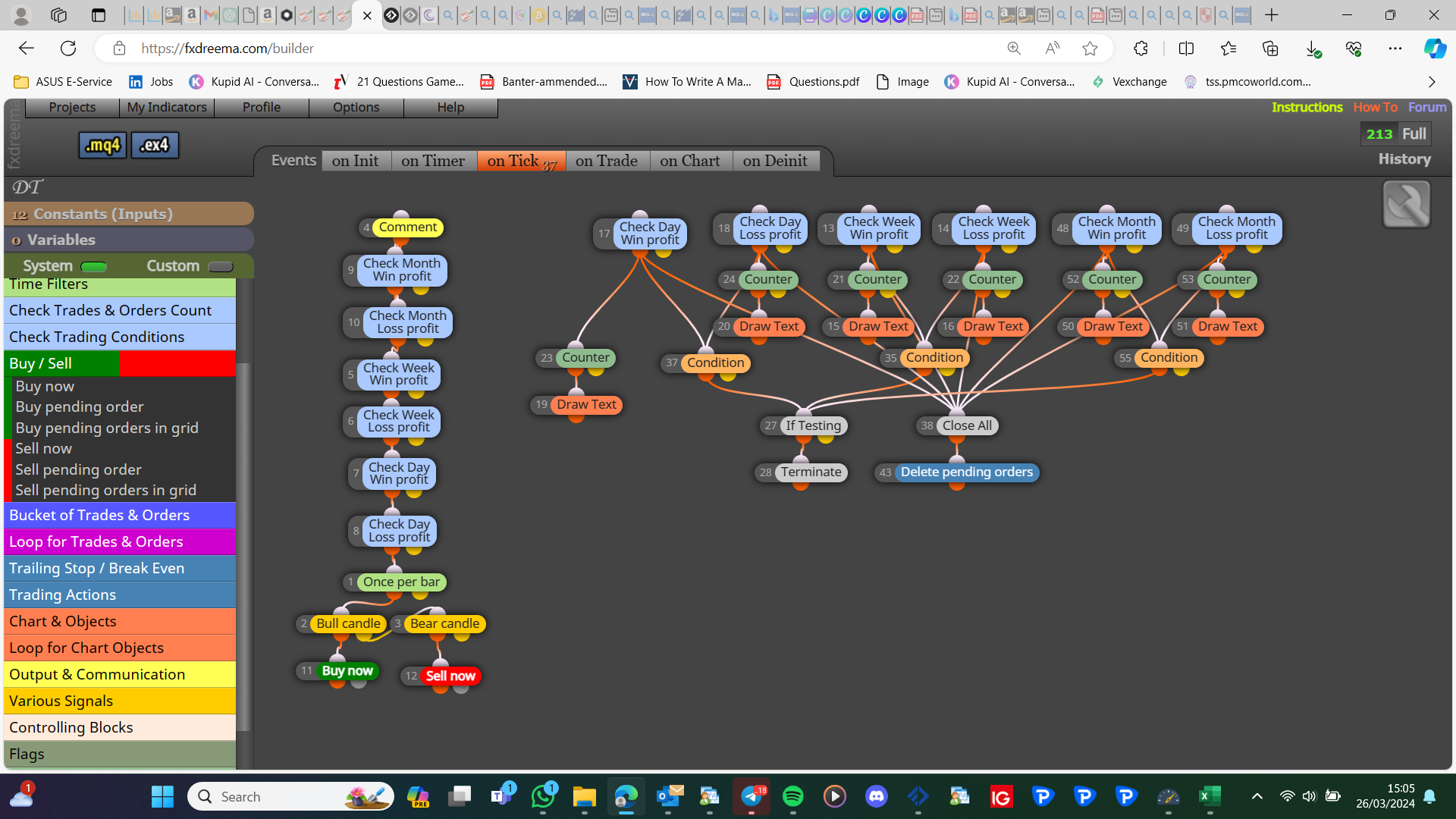Expand Bucket of Trades & Orders category
The image size is (1456, 819).
point(120,515)
